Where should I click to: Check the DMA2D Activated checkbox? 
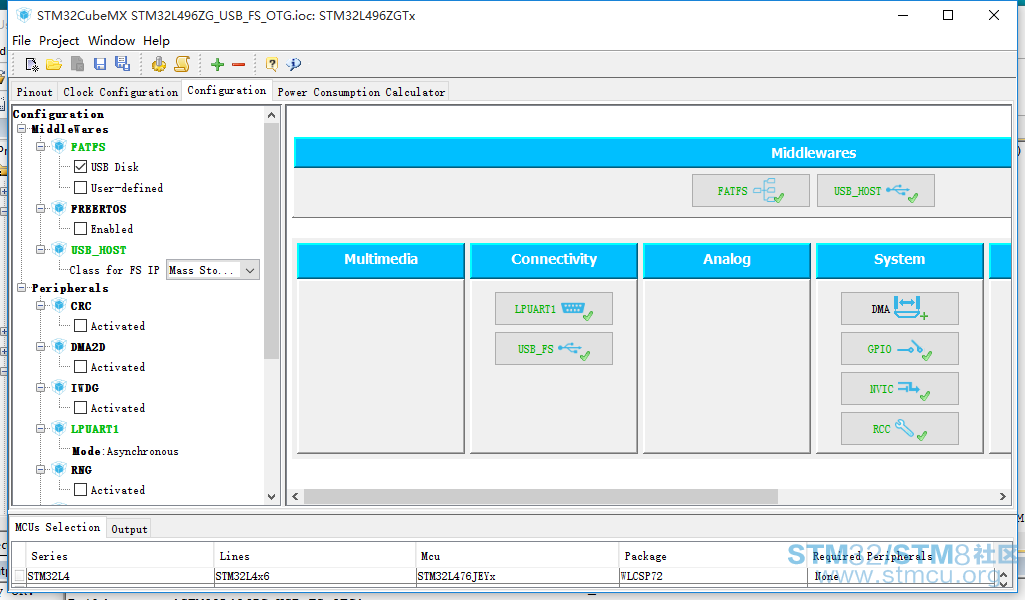[x=80, y=367]
